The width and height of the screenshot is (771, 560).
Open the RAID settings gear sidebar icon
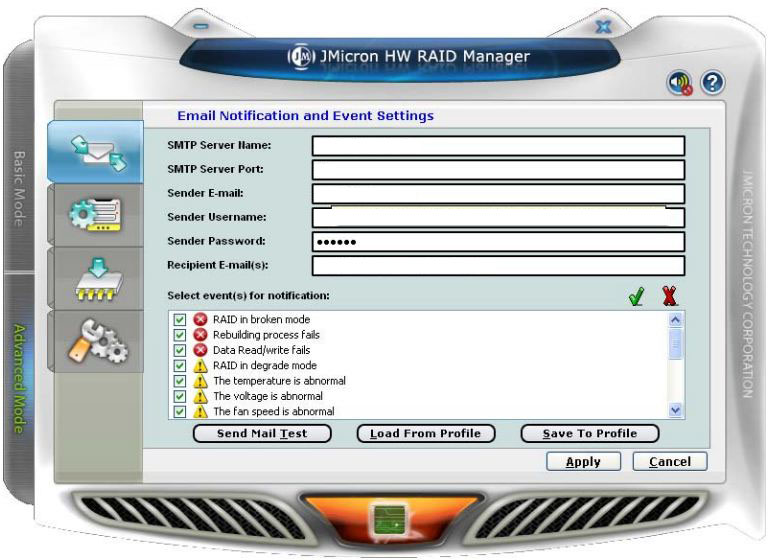coord(96,215)
